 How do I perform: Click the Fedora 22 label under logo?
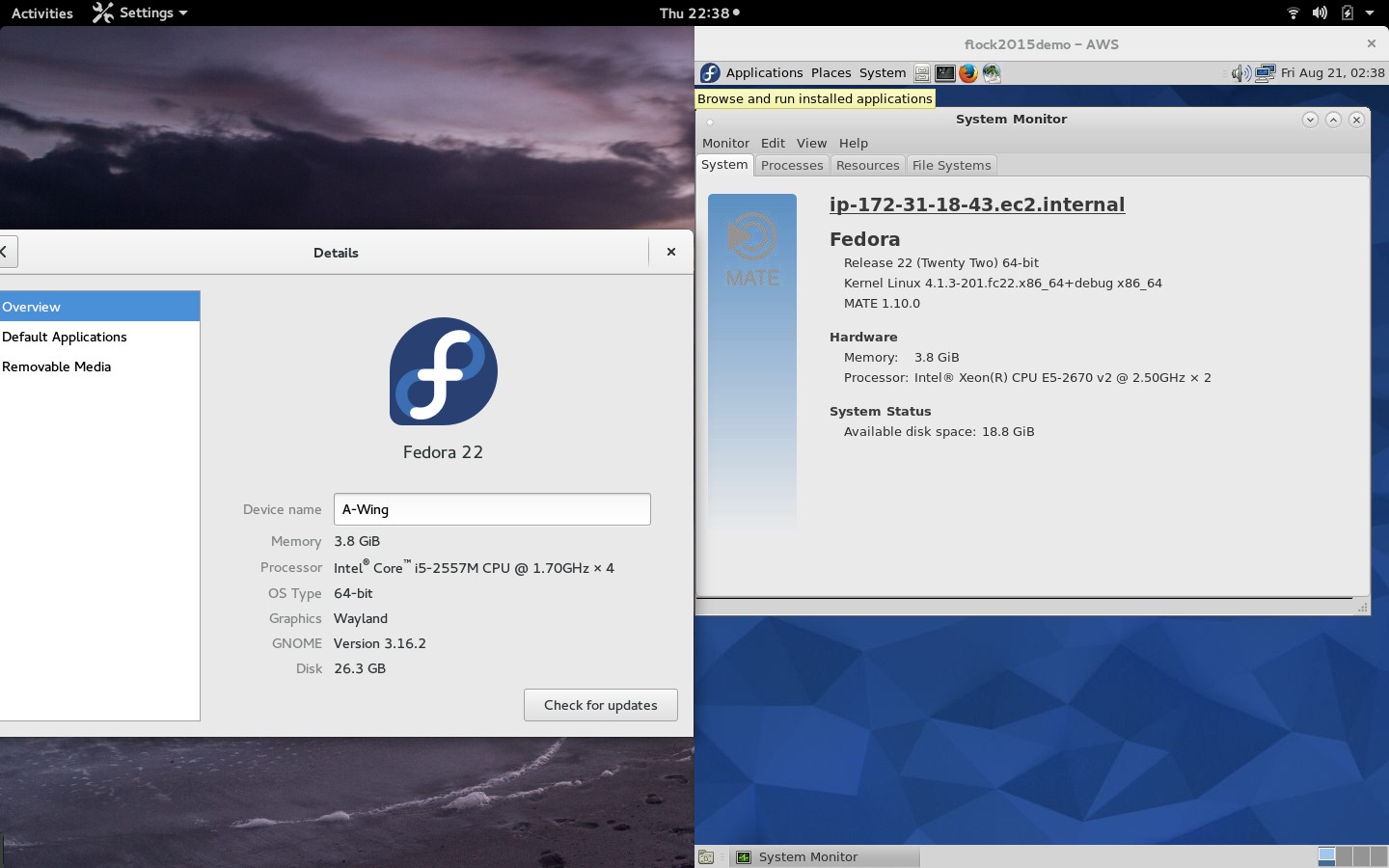coord(443,452)
